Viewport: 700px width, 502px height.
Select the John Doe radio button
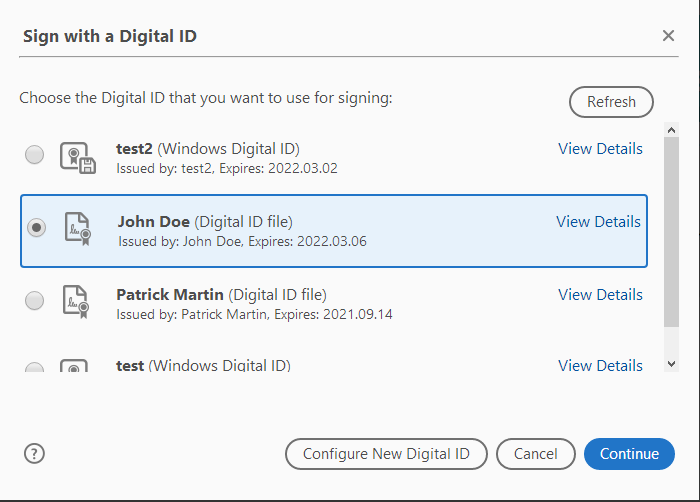[37, 228]
